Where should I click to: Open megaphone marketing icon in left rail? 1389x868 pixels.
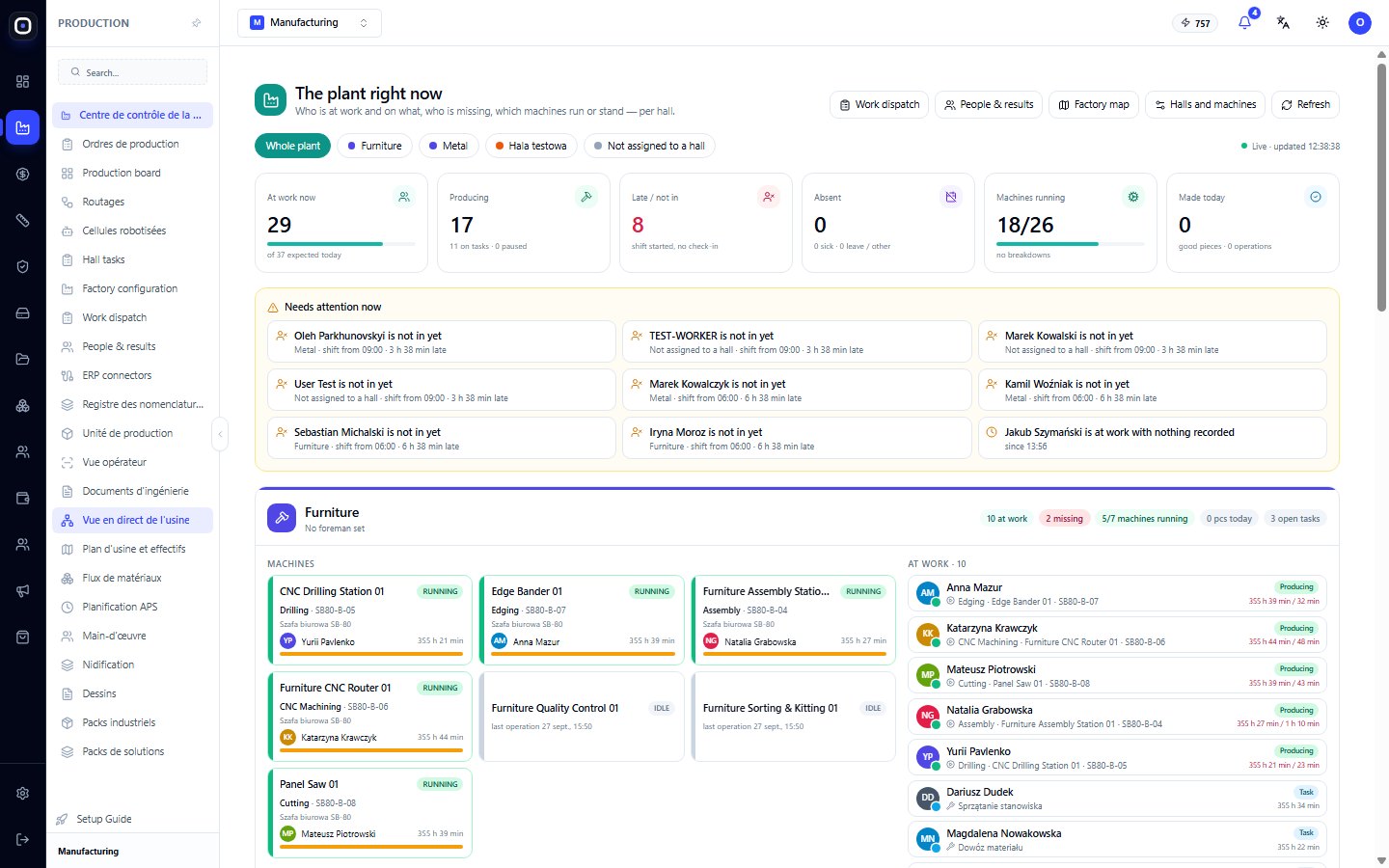pyautogui.click(x=22, y=590)
